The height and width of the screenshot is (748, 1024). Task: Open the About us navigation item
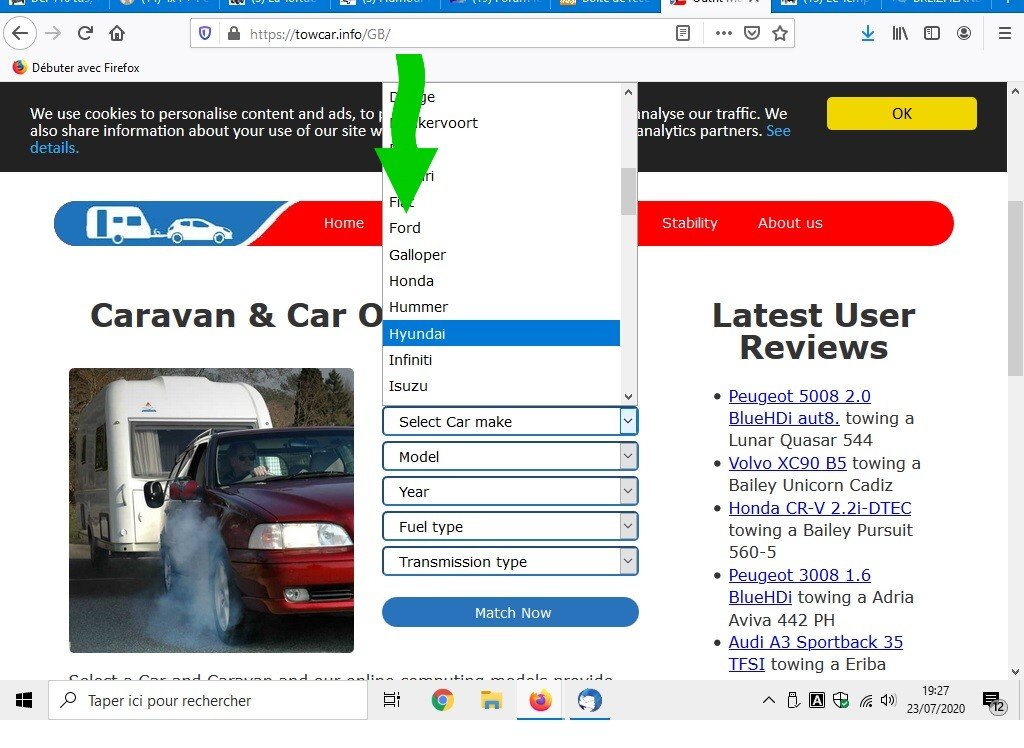point(790,223)
